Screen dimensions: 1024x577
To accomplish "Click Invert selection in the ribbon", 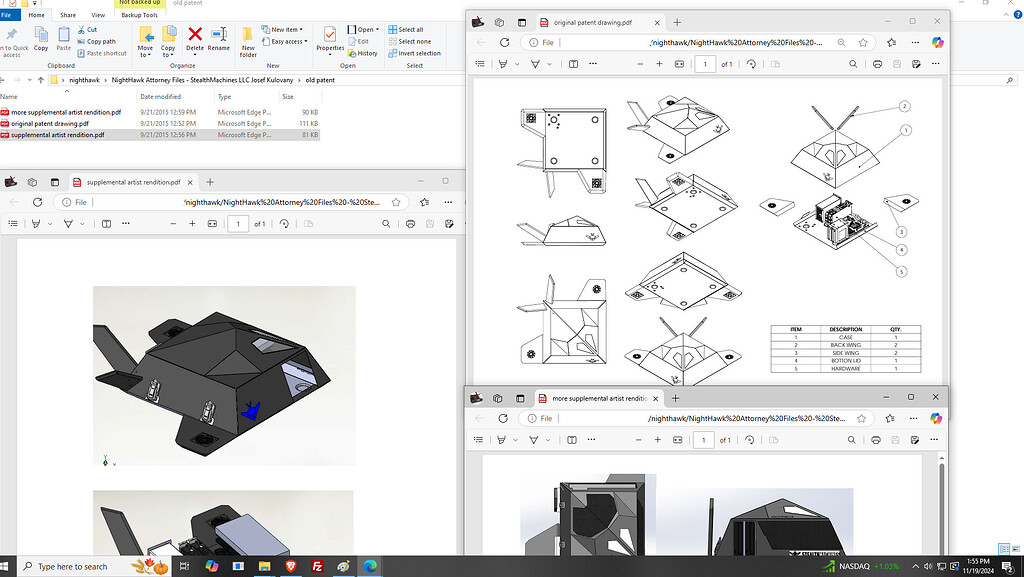I will pos(419,53).
